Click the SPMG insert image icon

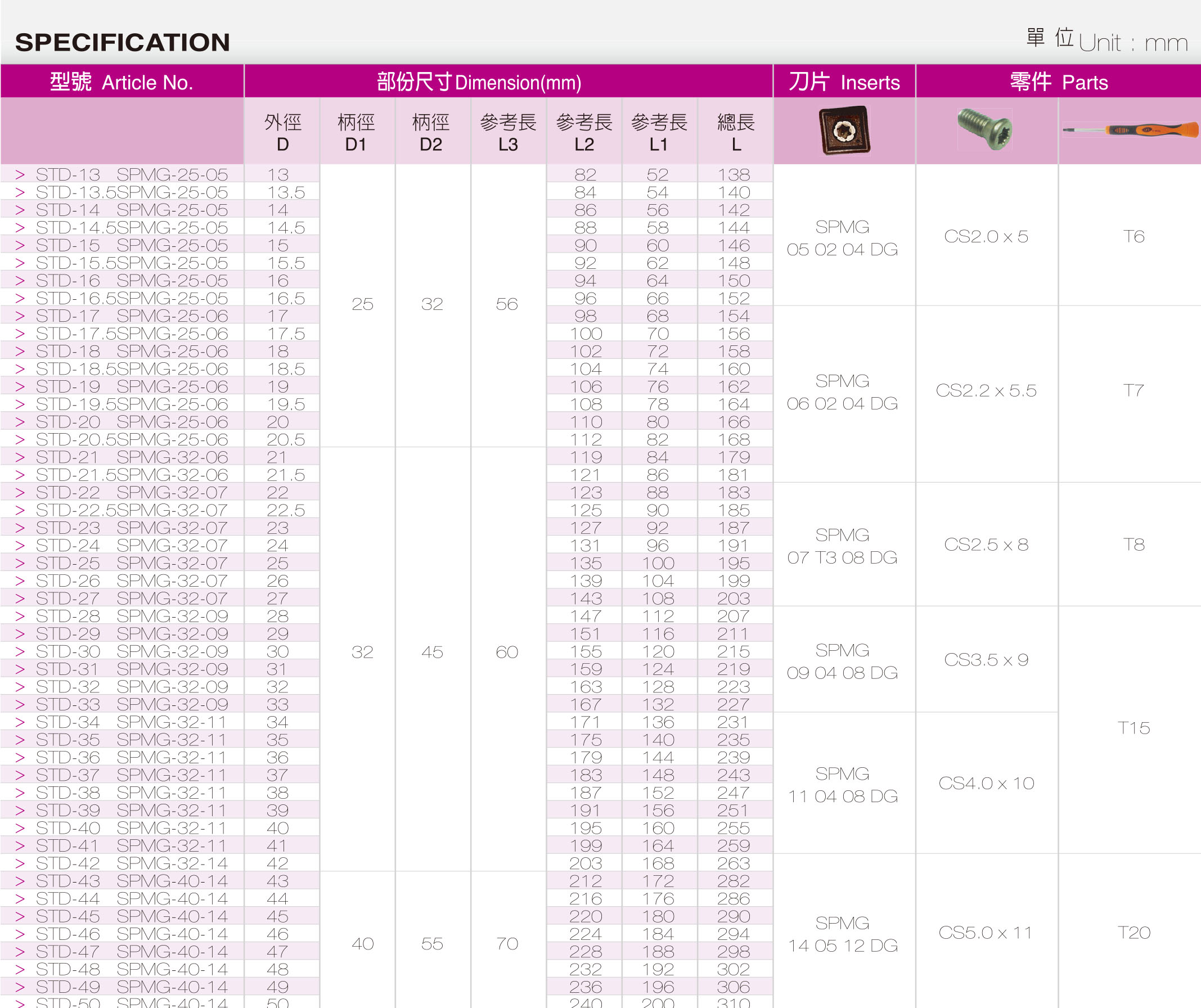click(x=845, y=130)
